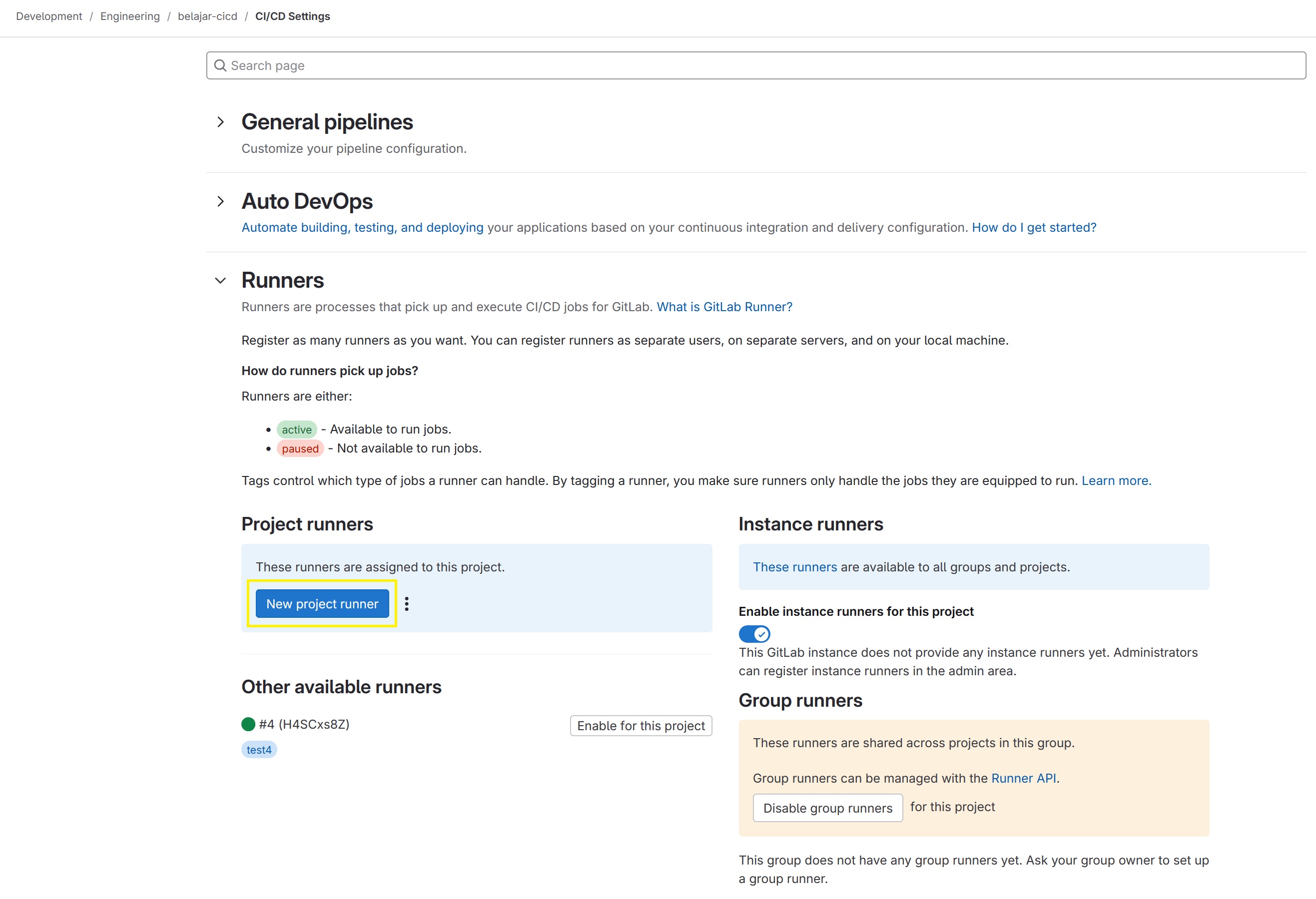Viewport: 1316px width, 899px height.
Task: Click the active status badge
Action: click(297, 430)
